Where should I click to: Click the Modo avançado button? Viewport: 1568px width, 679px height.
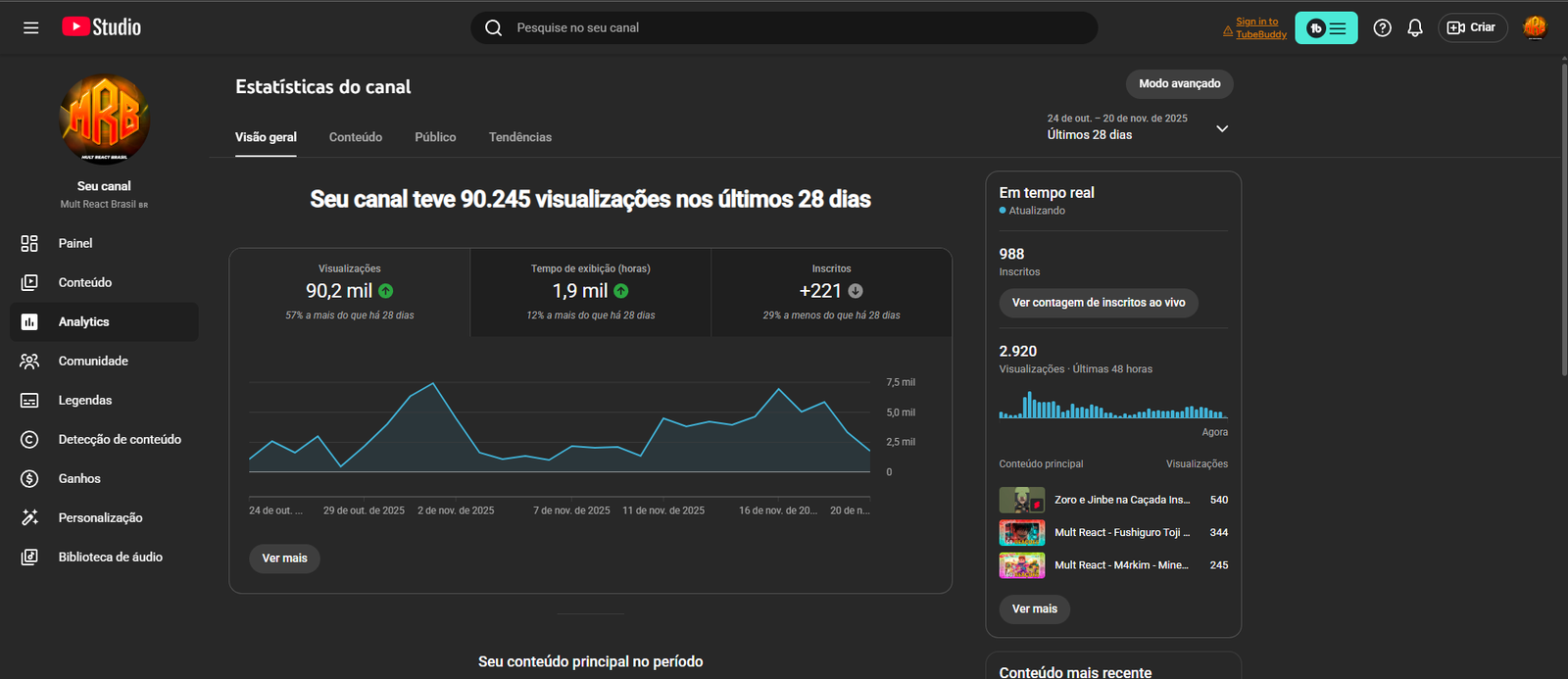(x=1179, y=84)
